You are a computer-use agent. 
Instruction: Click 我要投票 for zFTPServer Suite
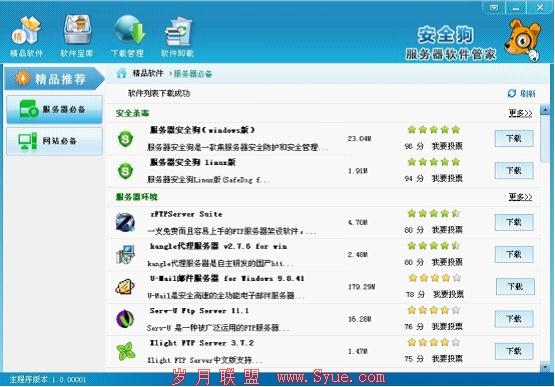pyautogui.click(x=447, y=230)
